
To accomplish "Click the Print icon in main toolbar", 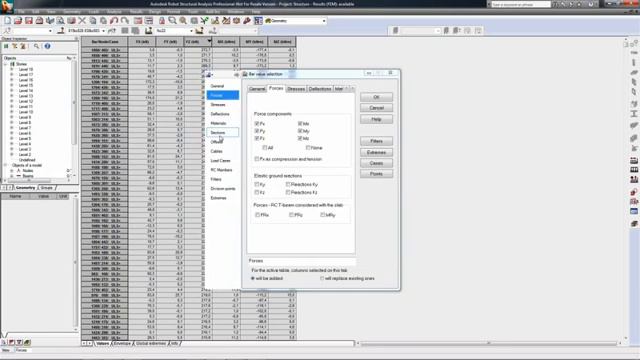I will click(x=39, y=20).
